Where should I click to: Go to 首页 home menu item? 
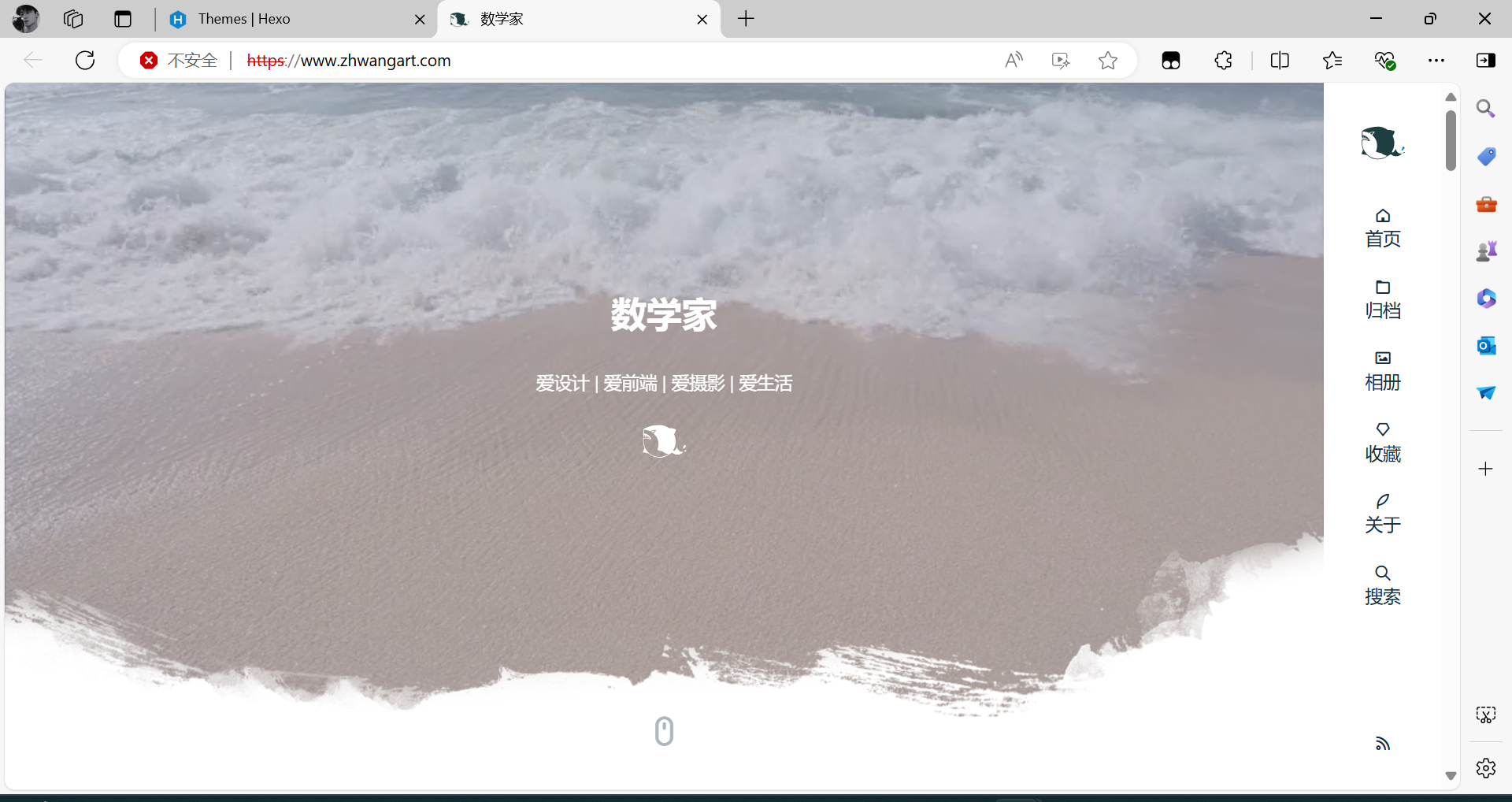pyautogui.click(x=1383, y=228)
